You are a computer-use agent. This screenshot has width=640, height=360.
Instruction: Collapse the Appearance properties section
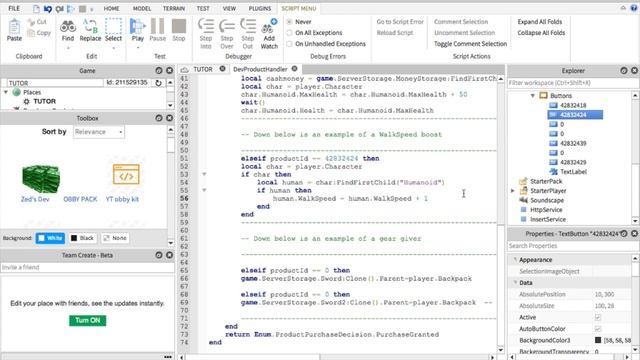click(x=515, y=260)
